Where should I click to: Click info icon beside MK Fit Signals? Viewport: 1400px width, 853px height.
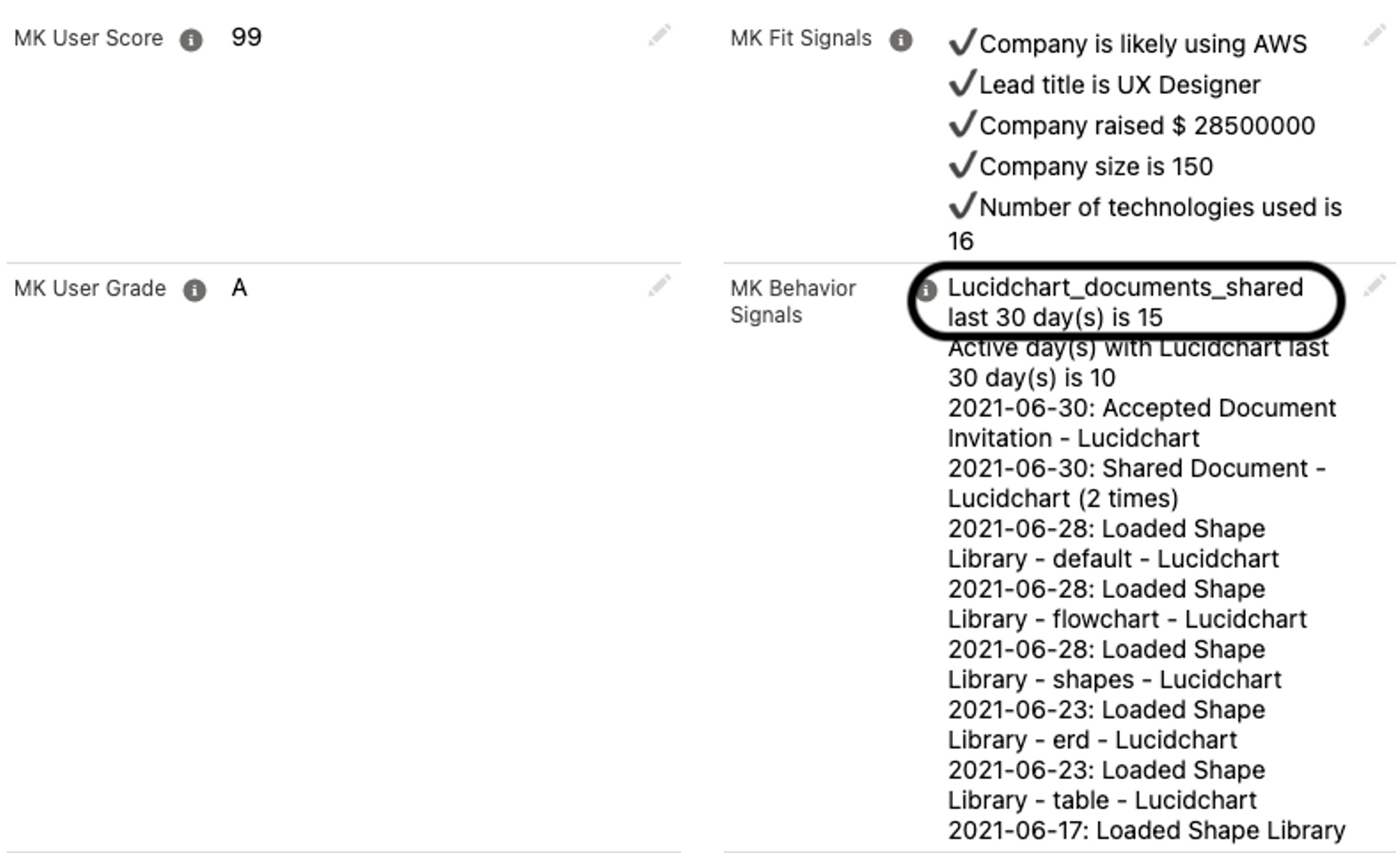901,40
